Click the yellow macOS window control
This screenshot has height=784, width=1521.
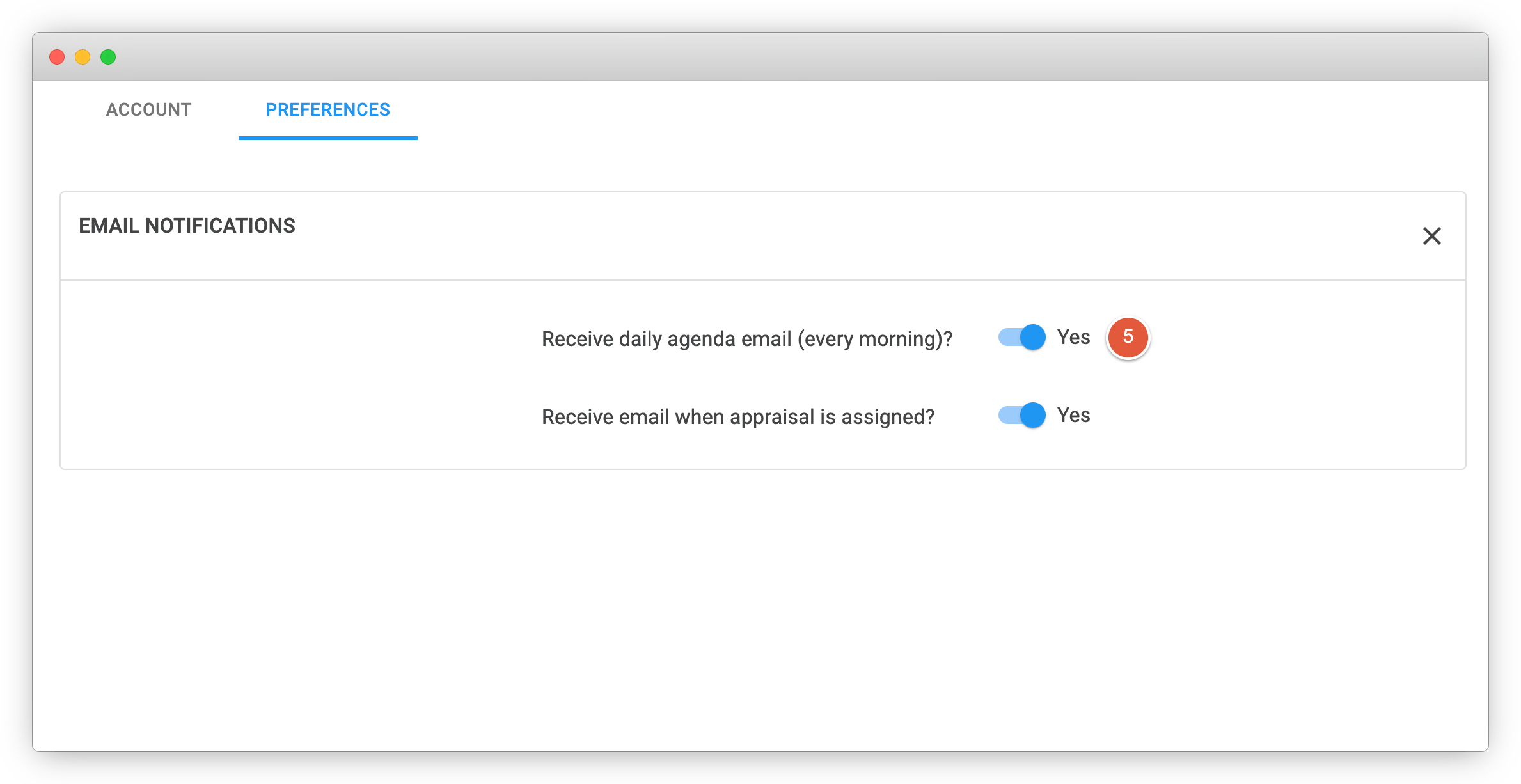point(83,57)
